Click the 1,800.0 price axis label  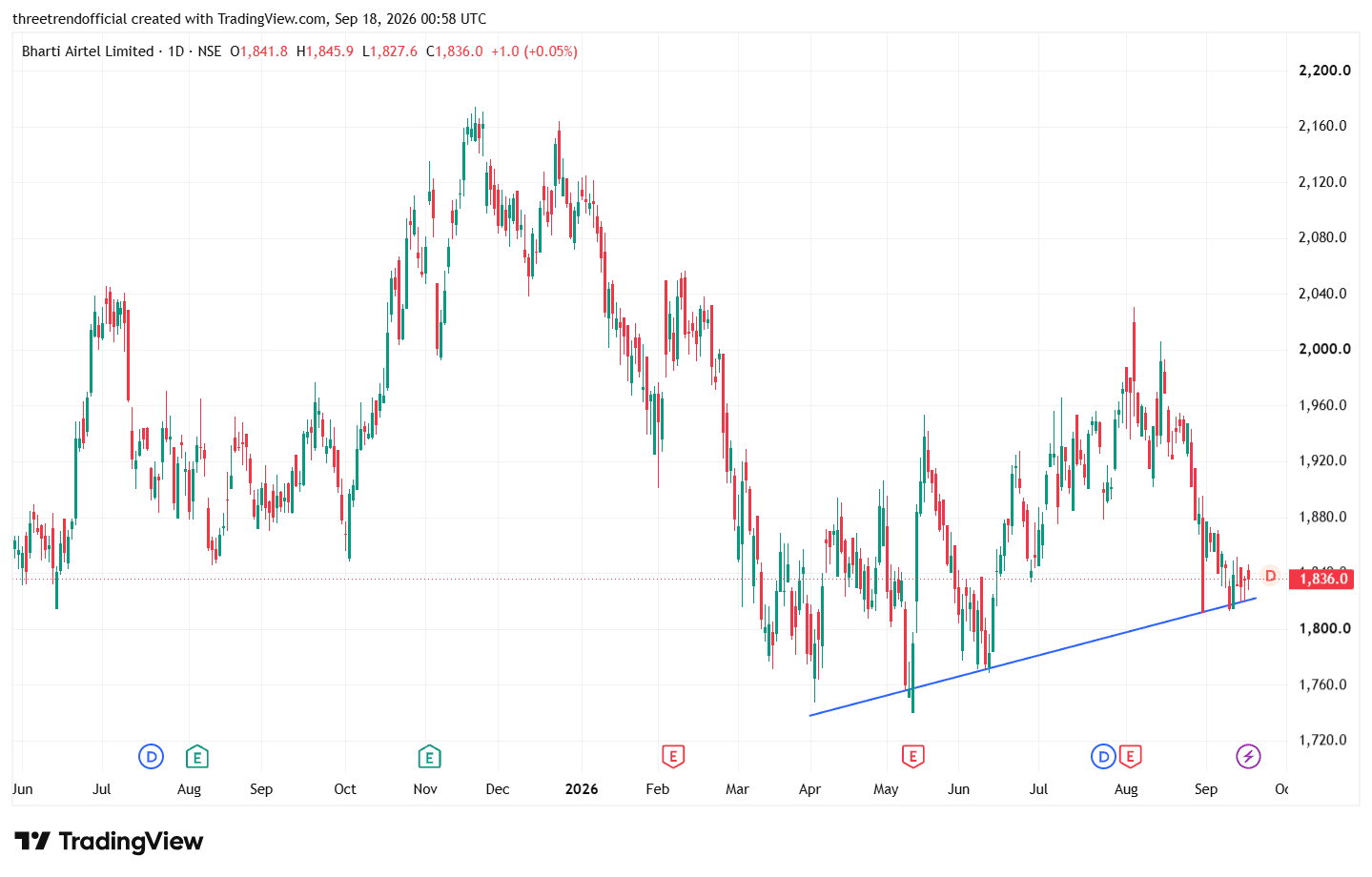tap(1324, 628)
